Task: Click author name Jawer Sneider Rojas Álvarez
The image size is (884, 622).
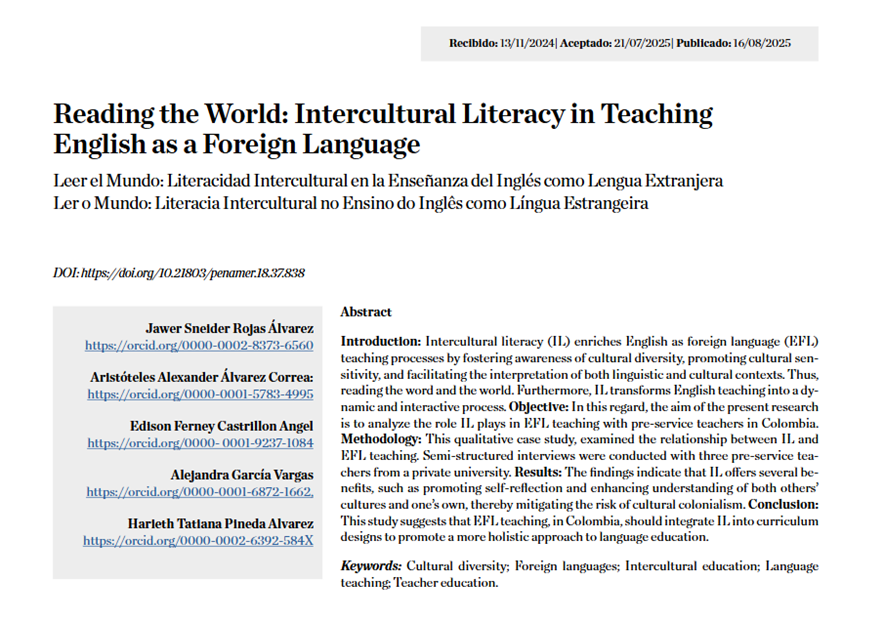Action: 229,327
